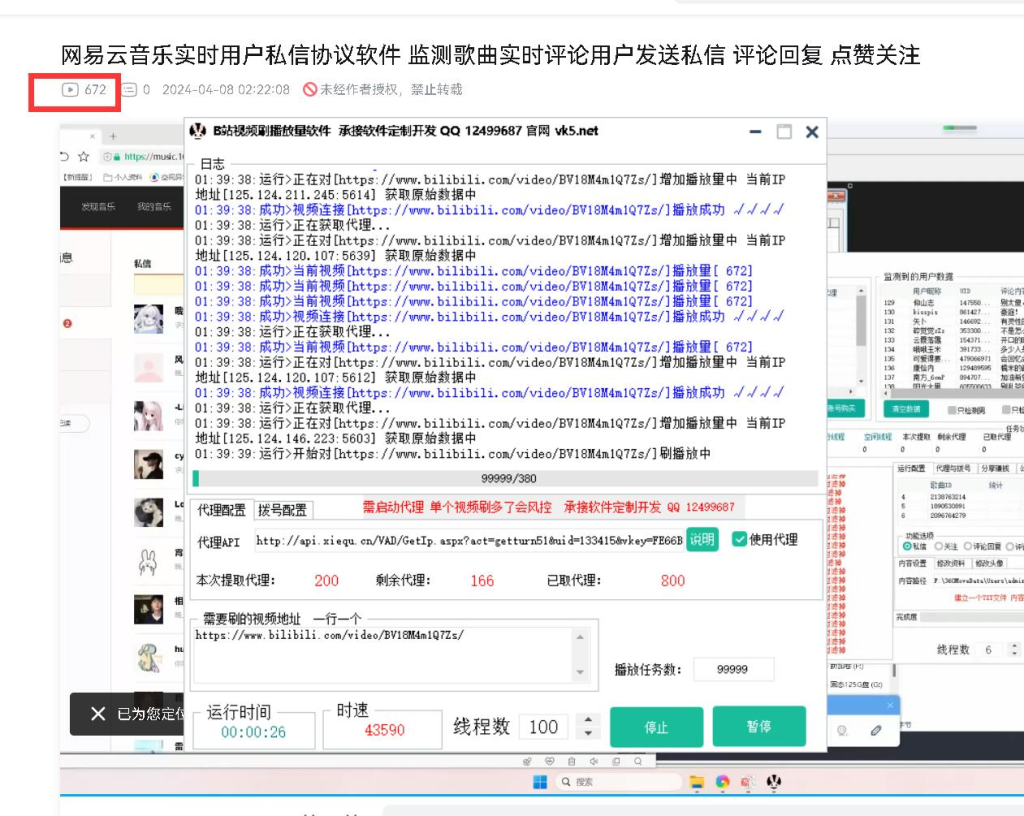Viewport: 1024px width, 816px height.
Task: Click the green 停止 button
Action: point(656,727)
